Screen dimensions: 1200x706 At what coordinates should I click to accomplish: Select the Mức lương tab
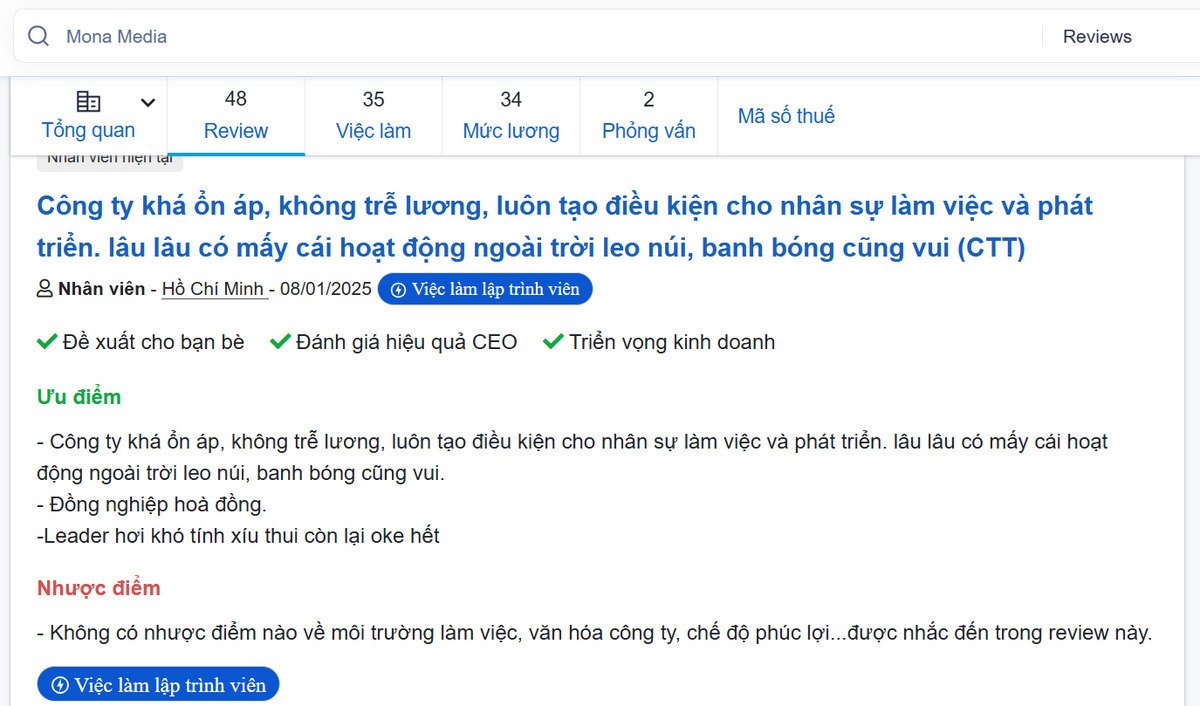point(511,116)
